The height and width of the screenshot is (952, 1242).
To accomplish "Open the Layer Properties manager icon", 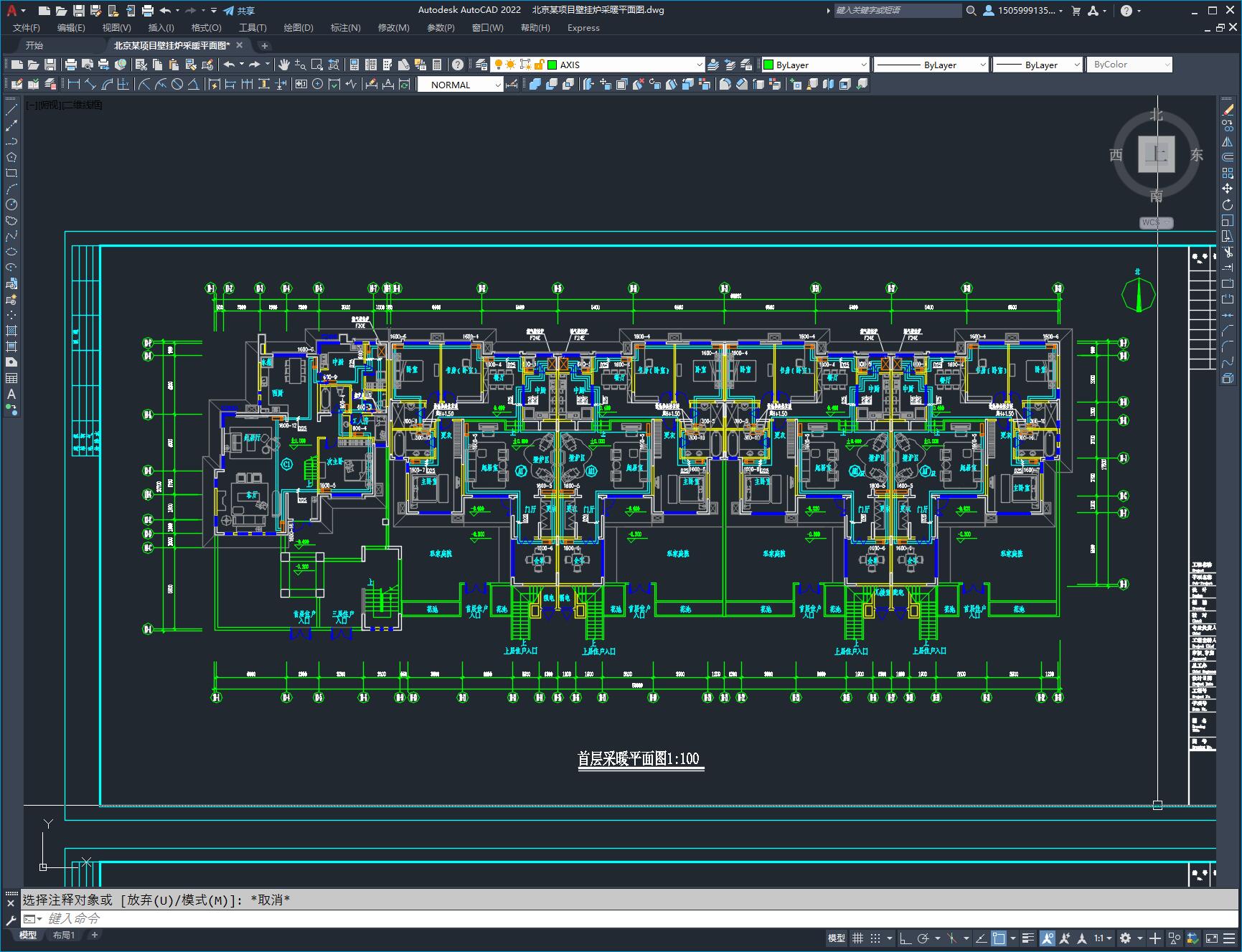I will click(481, 65).
